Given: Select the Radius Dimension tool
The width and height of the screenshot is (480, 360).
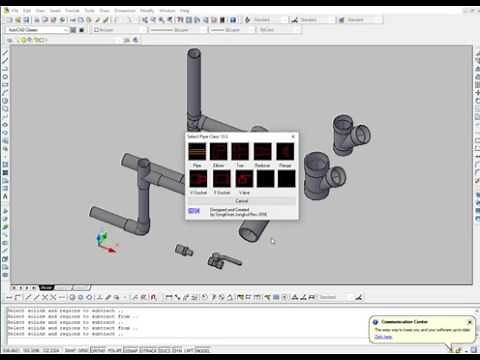Looking at the screenshot, I should pos(205,297).
